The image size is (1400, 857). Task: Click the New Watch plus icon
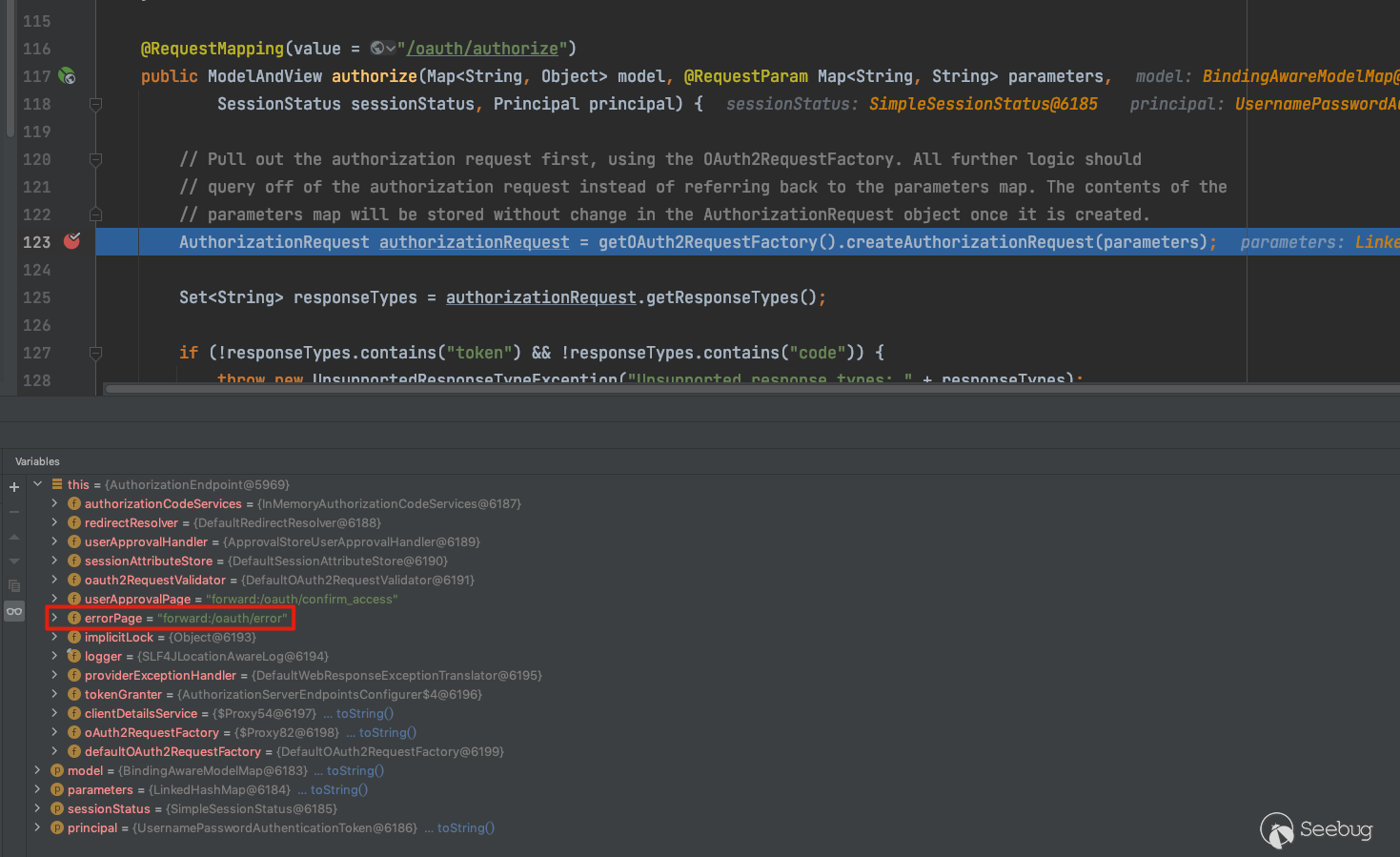coord(14,487)
